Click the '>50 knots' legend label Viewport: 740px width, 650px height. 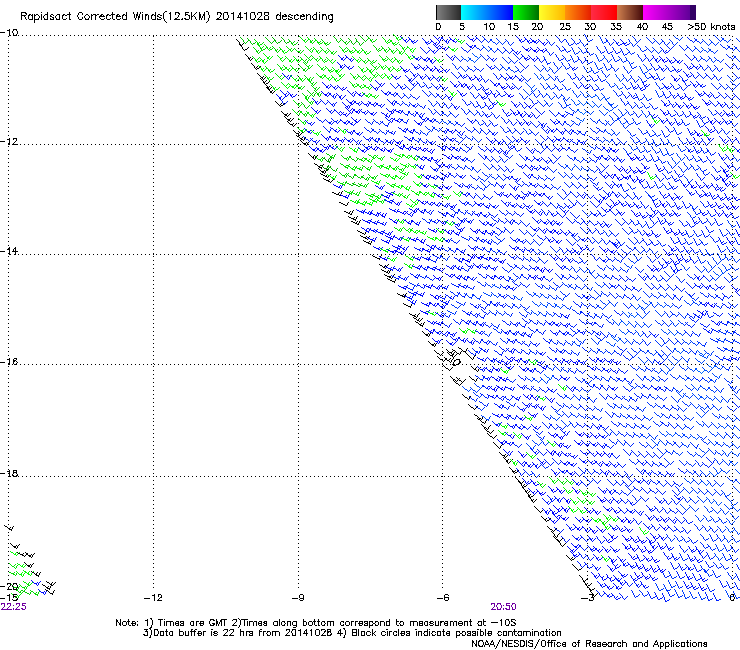[x=711, y=27]
